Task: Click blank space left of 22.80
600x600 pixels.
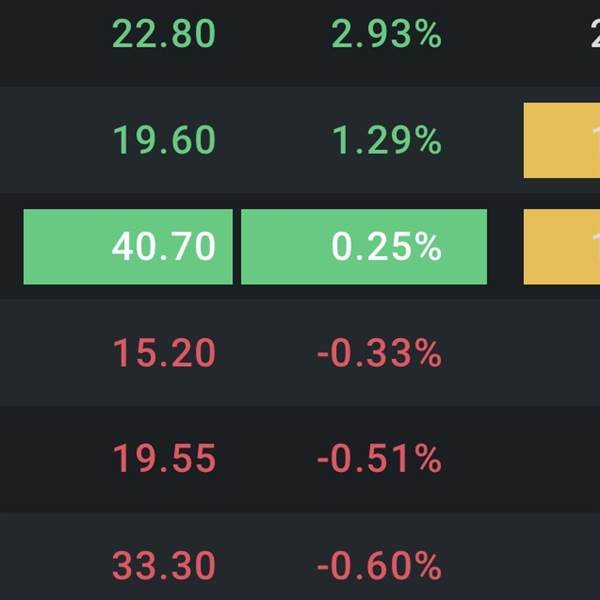Action: [50, 35]
